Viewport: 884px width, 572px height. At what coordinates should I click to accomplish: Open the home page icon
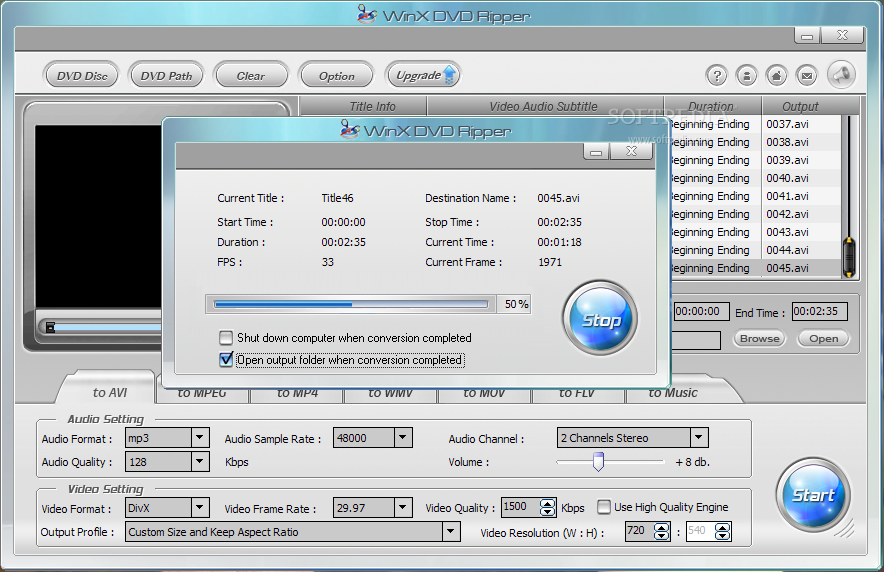click(777, 76)
